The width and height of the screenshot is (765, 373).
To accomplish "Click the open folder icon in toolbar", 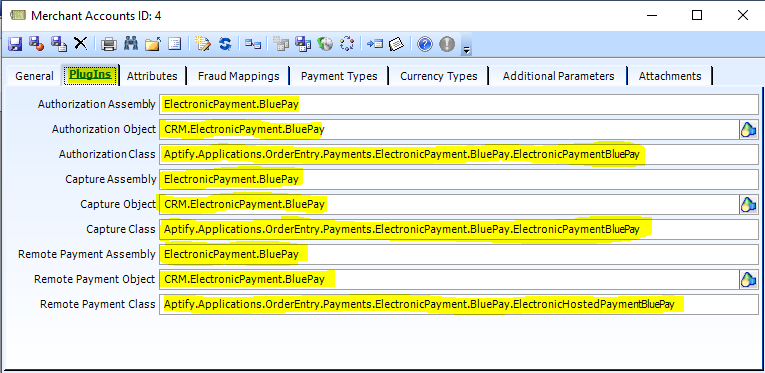I will point(153,44).
